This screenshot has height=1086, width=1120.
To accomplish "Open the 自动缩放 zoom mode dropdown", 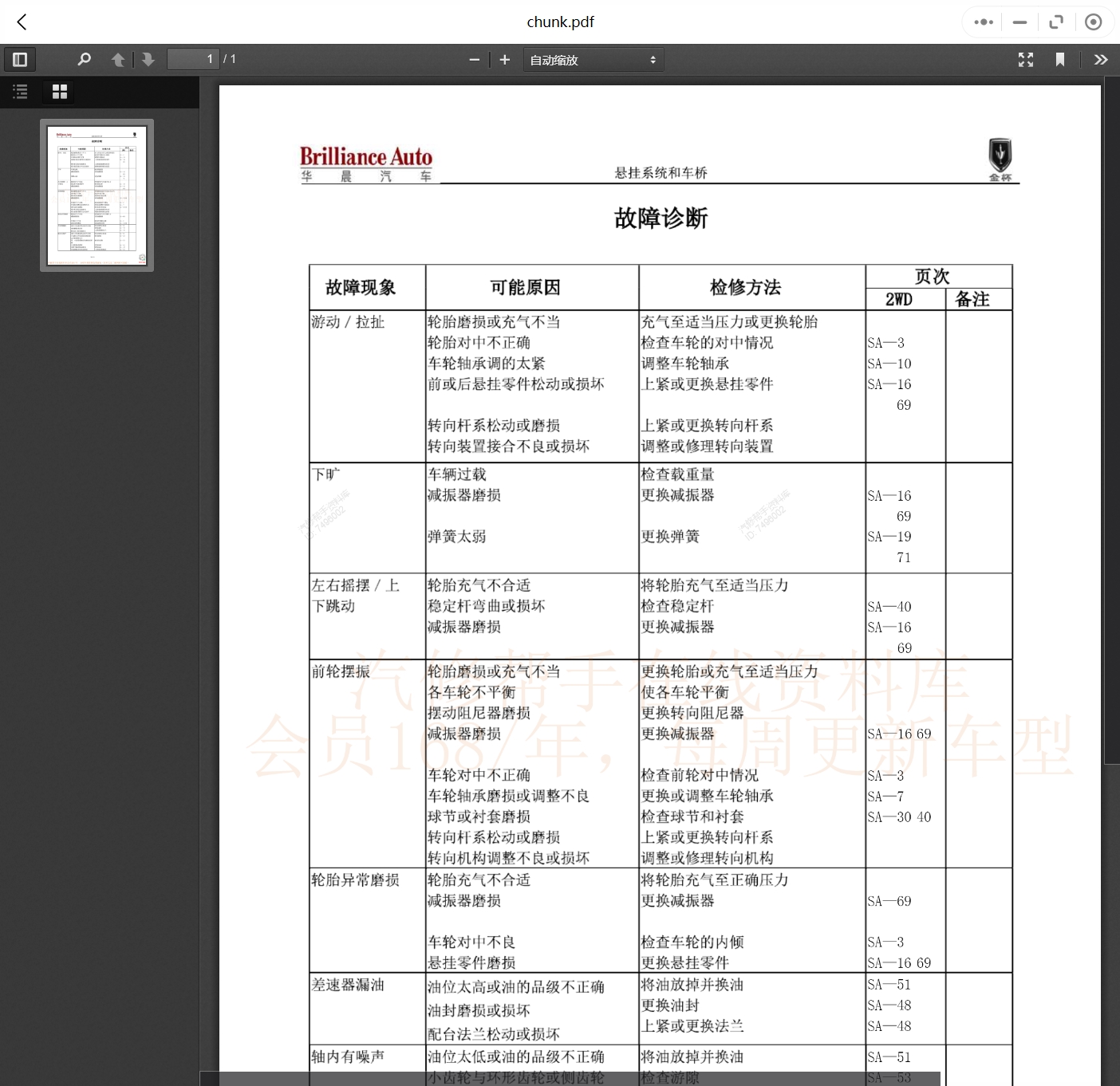I will coord(592,59).
